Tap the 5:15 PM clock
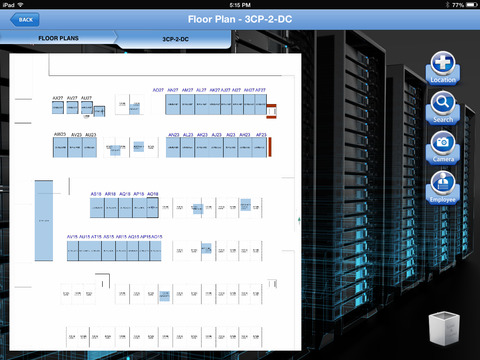The height and width of the screenshot is (360, 480). click(x=240, y=5)
